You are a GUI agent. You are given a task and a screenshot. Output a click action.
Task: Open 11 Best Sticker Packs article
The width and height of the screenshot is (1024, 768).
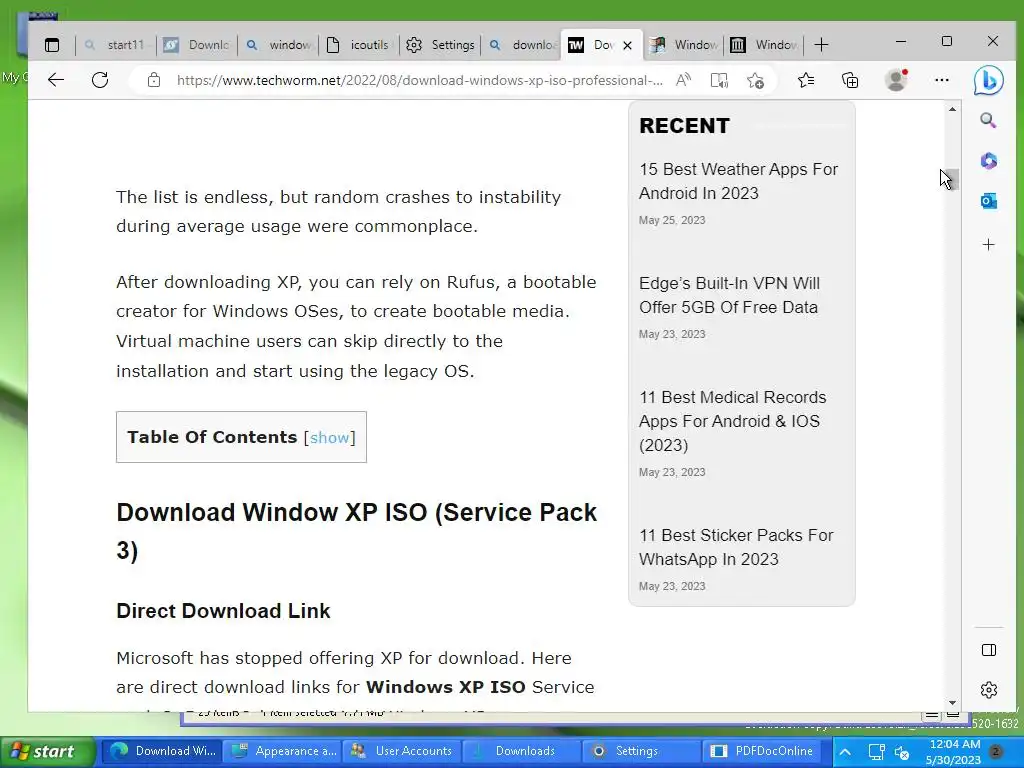[x=736, y=547]
